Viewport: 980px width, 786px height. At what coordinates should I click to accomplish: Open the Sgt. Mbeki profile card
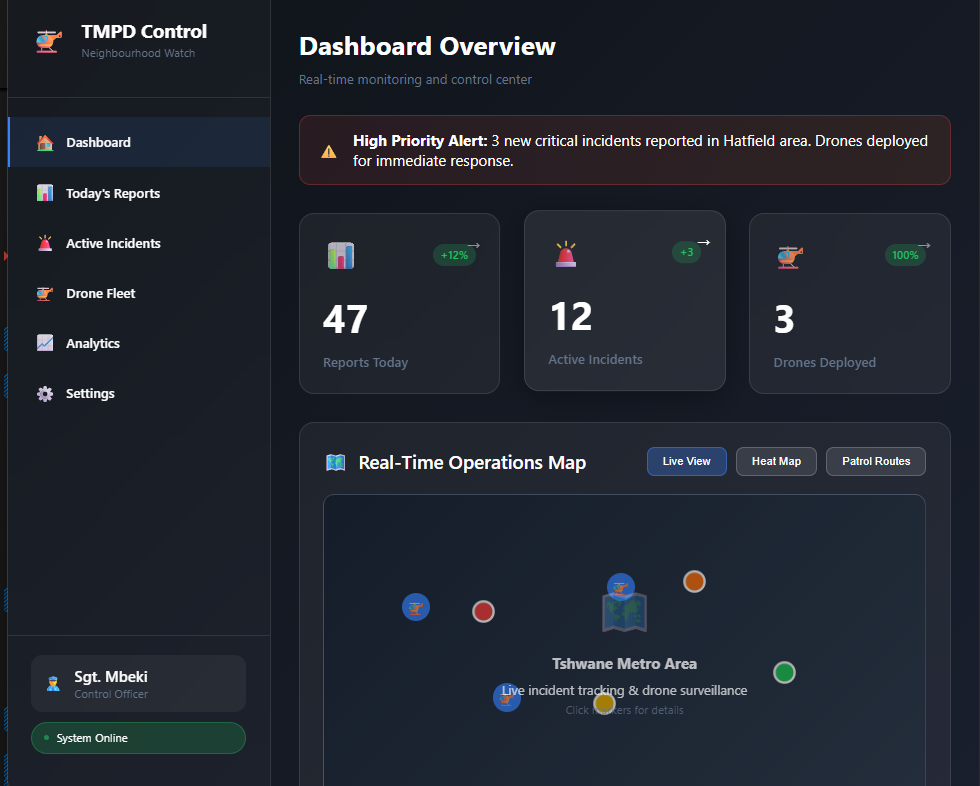click(138, 683)
